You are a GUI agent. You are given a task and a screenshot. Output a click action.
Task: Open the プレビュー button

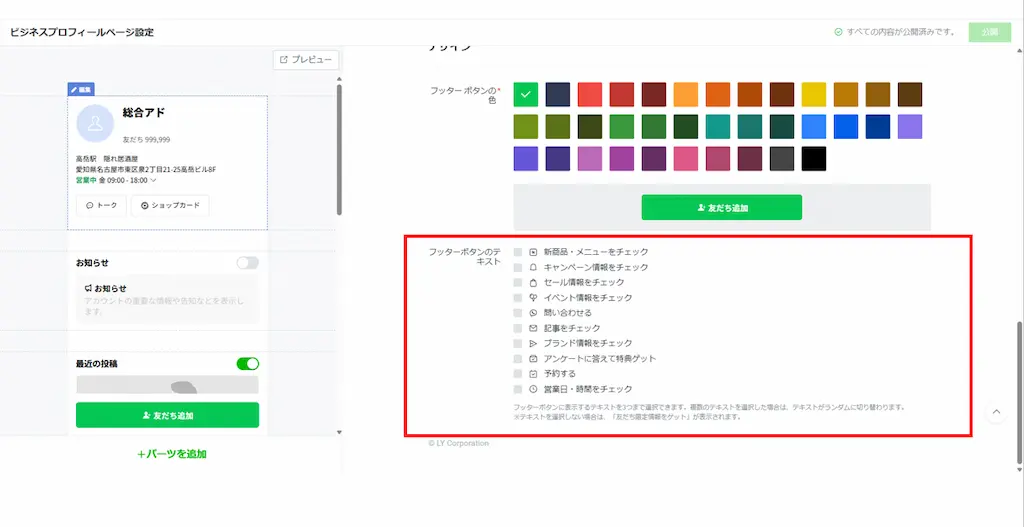[306, 59]
